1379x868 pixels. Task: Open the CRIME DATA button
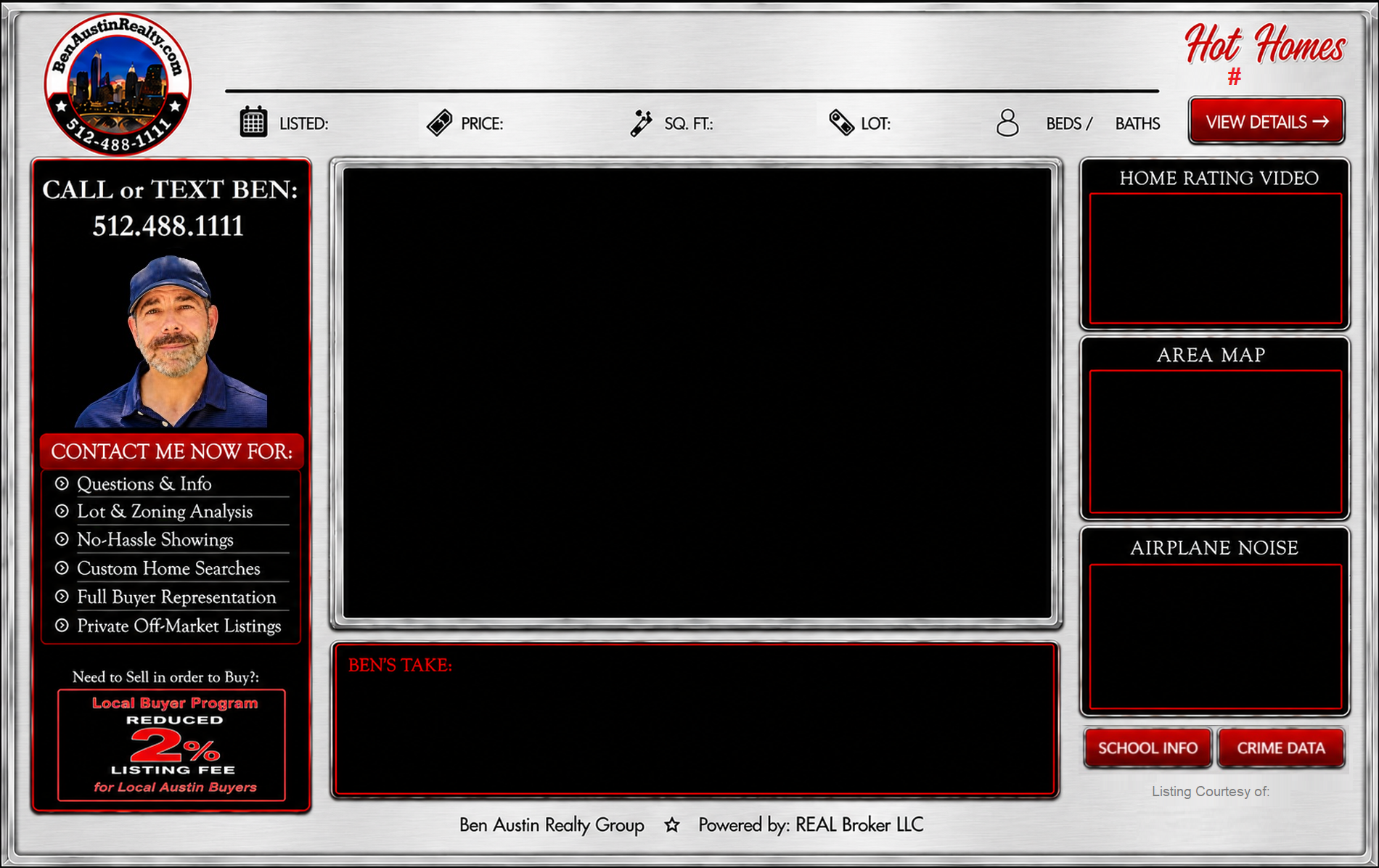click(x=1281, y=748)
